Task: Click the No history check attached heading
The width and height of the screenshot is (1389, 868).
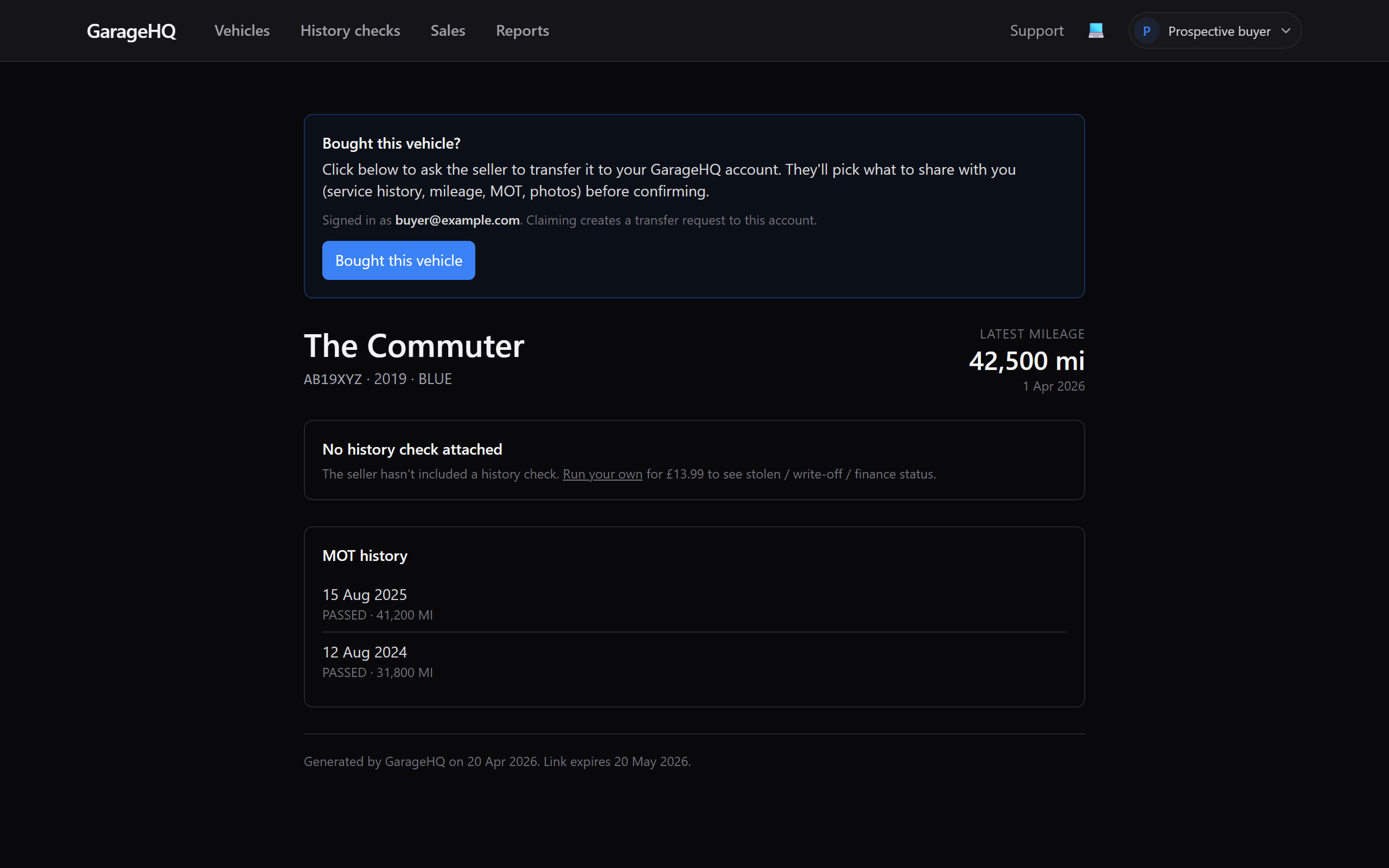Action: click(x=412, y=450)
